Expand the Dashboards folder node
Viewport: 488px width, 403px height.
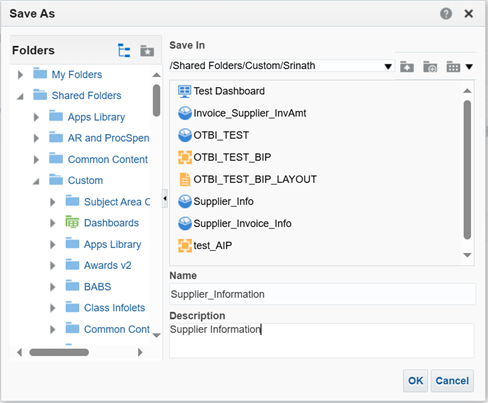pyautogui.click(x=52, y=223)
